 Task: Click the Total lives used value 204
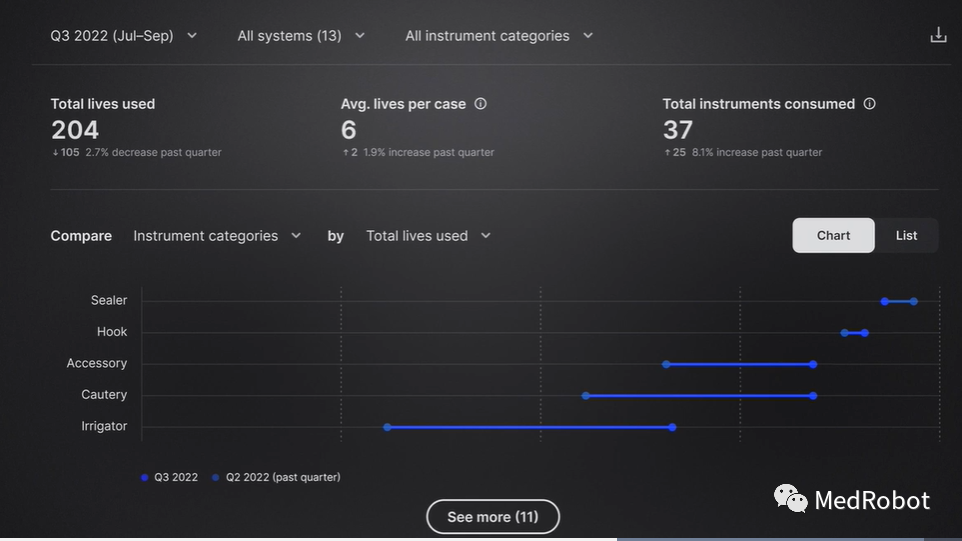click(75, 130)
